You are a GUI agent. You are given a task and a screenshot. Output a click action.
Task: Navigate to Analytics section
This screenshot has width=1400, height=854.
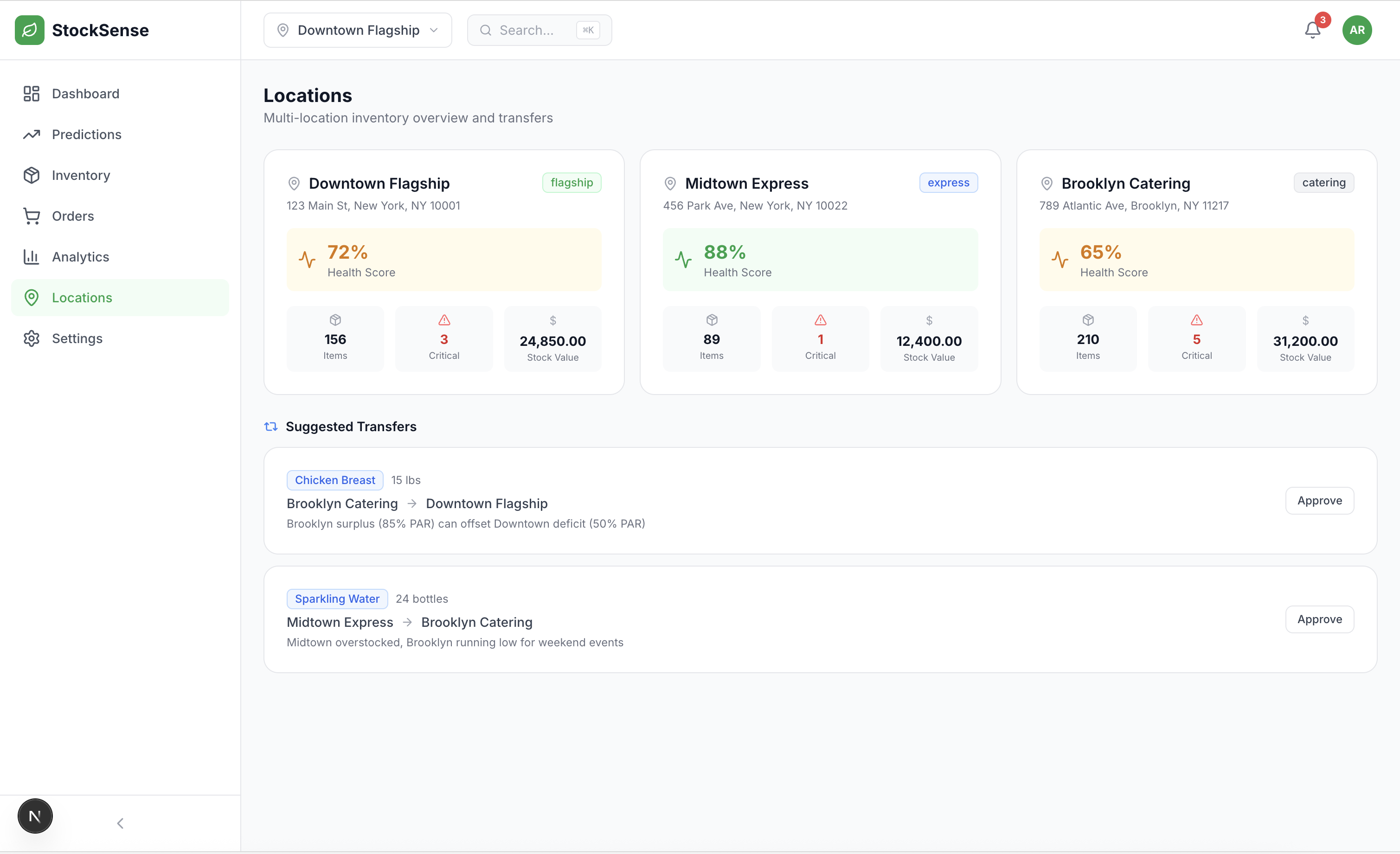click(x=80, y=257)
